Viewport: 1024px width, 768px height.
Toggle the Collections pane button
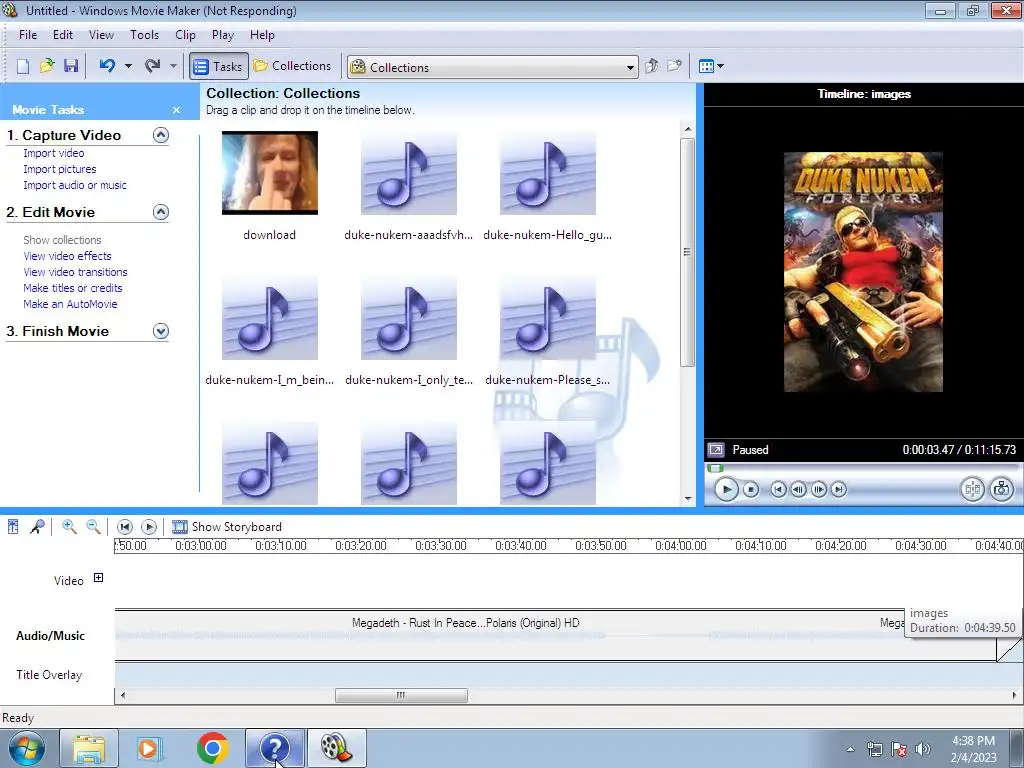pyautogui.click(x=292, y=66)
